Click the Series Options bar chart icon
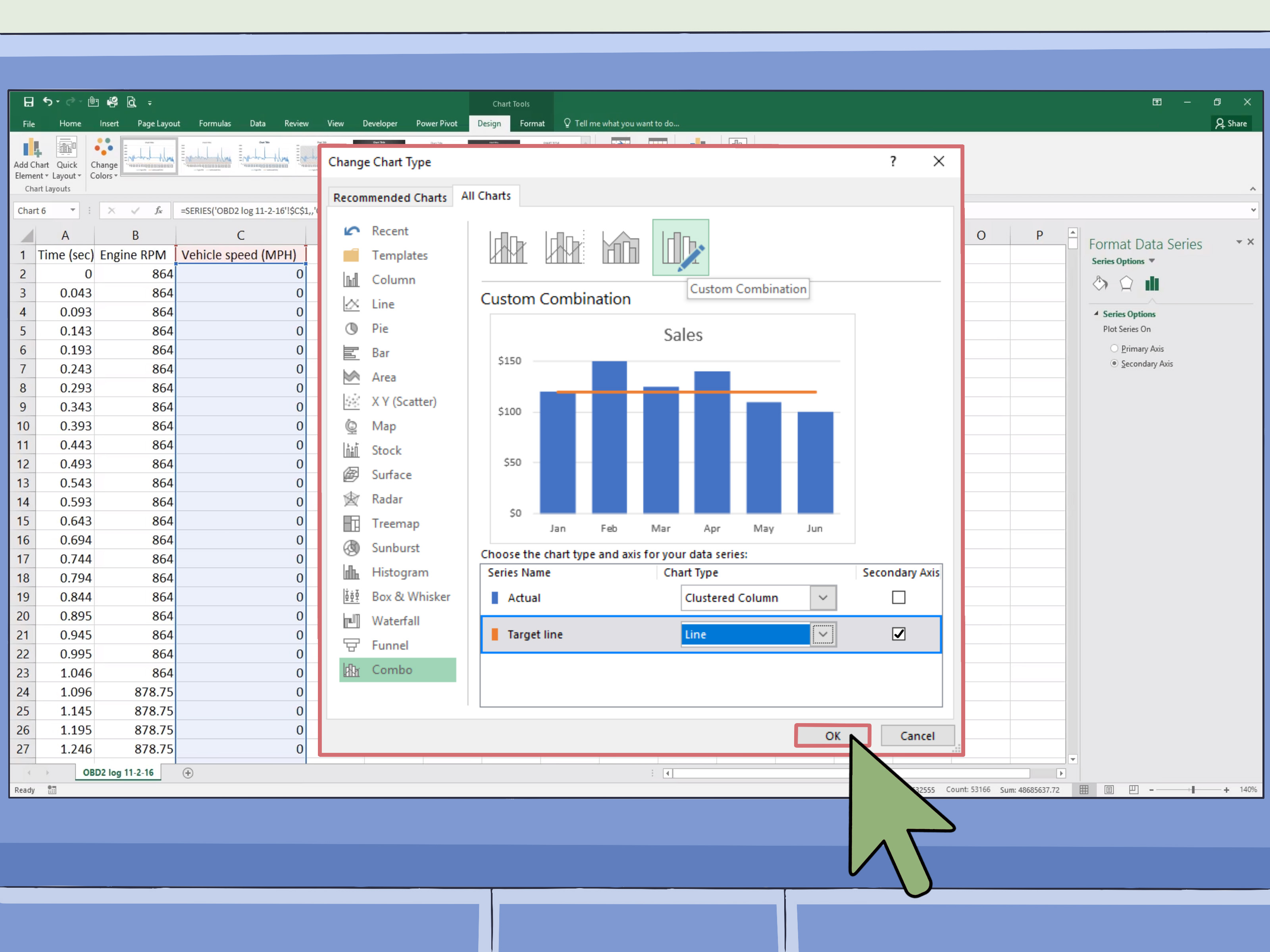 pyautogui.click(x=1152, y=284)
